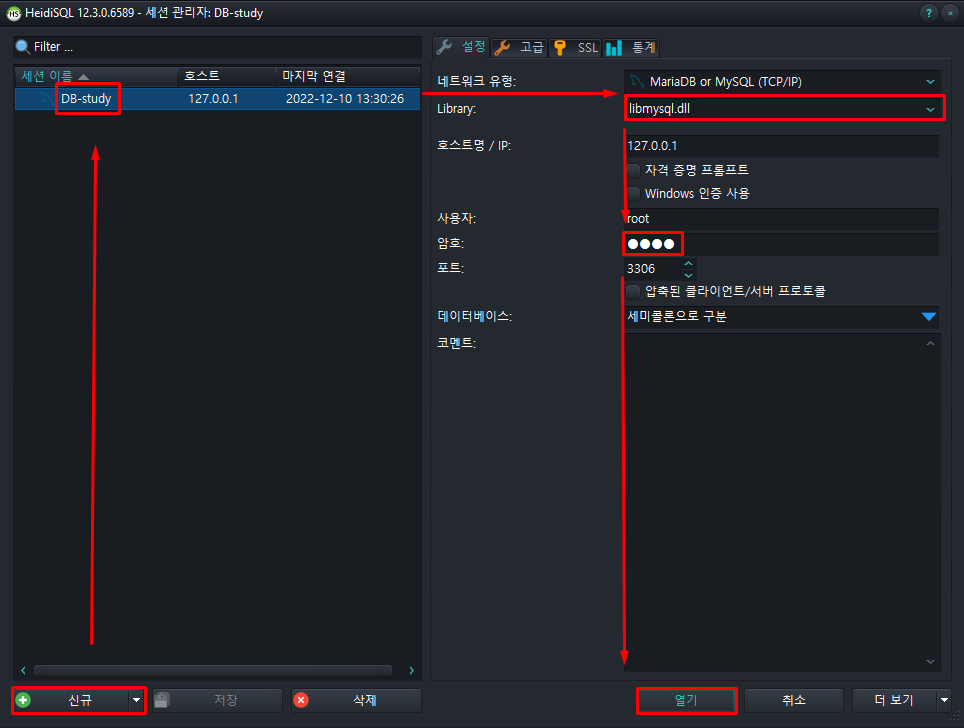Screen dimensions: 964x728
Task: Click the red X icon on 삭제 button
Action: [301, 700]
